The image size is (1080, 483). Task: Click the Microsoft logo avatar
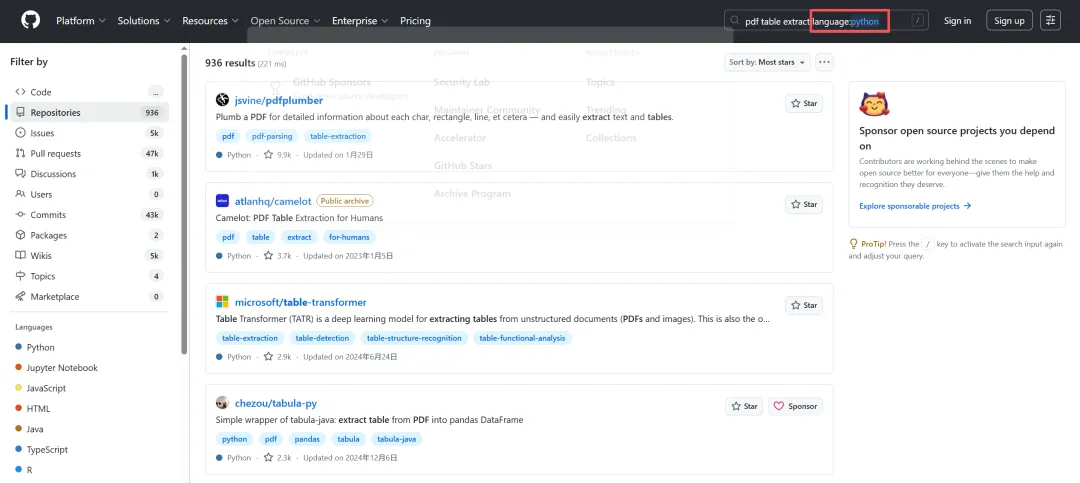tap(222, 302)
